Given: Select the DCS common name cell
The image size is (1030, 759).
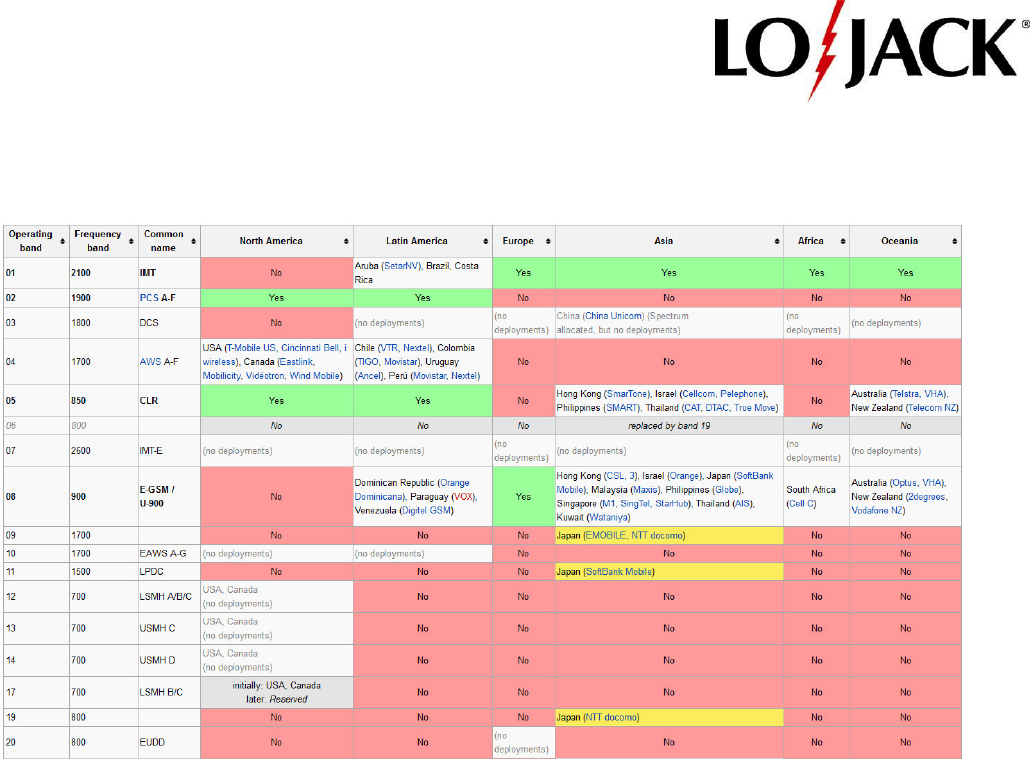Looking at the screenshot, I should point(169,323).
